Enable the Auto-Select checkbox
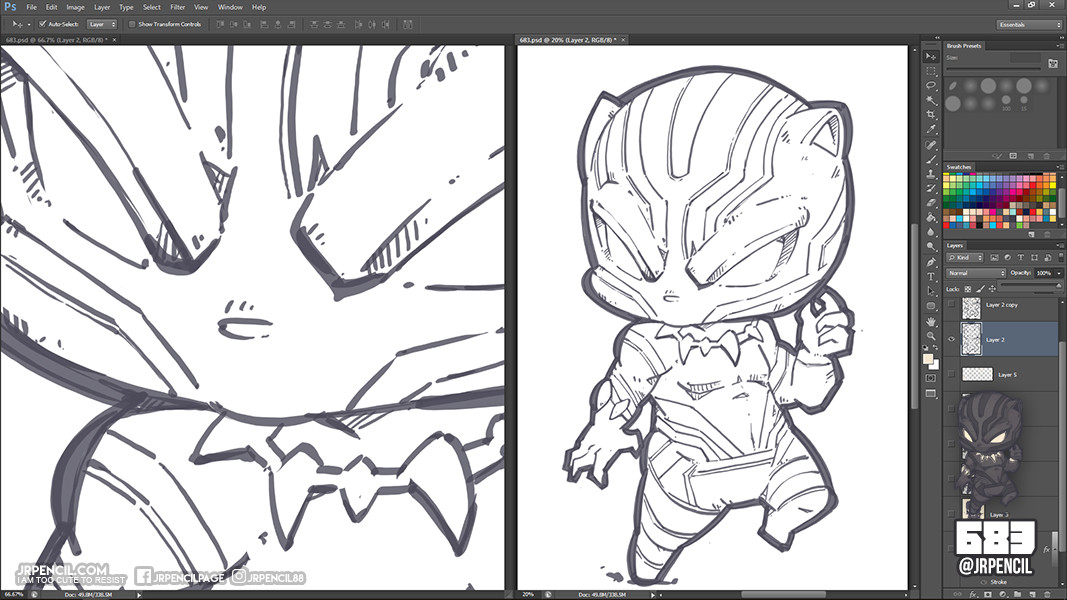This screenshot has width=1067, height=600. click(x=42, y=24)
